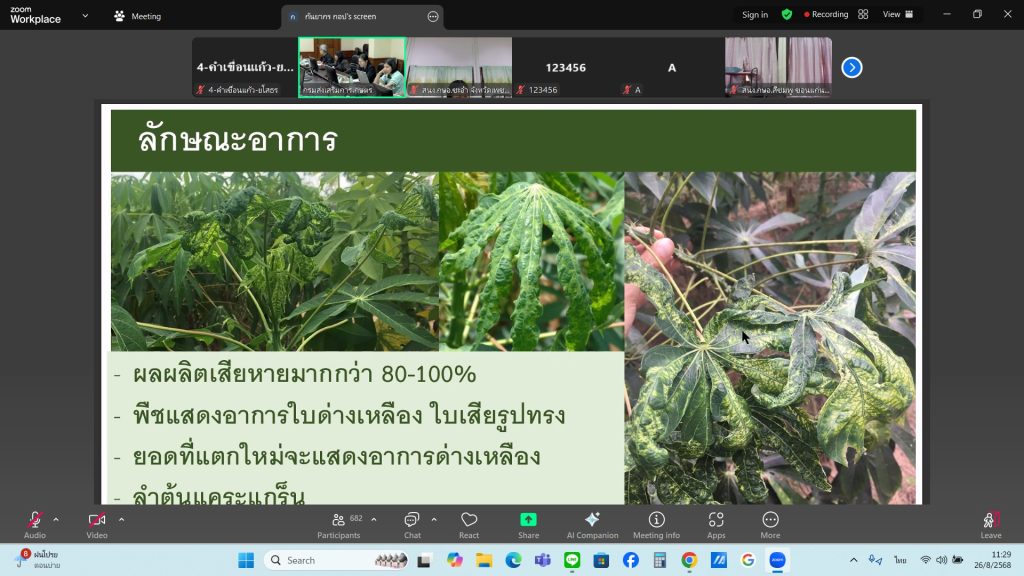Image resolution: width=1024 pixels, height=576 pixels.
Task: Open the Apps panel
Action: point(716,524)
